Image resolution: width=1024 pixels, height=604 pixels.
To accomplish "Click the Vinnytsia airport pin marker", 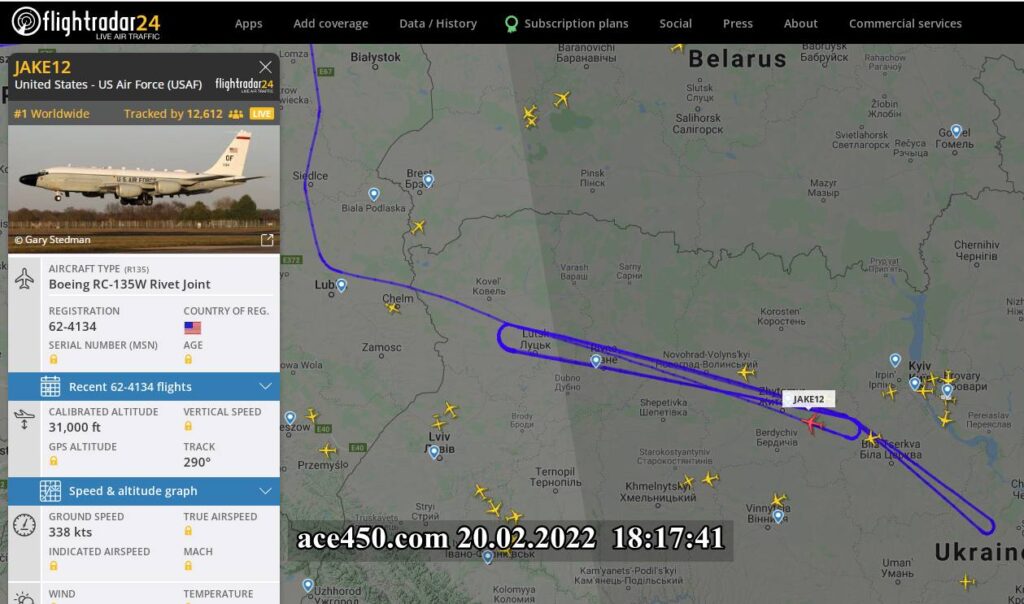I will click(x=777, y=515).
